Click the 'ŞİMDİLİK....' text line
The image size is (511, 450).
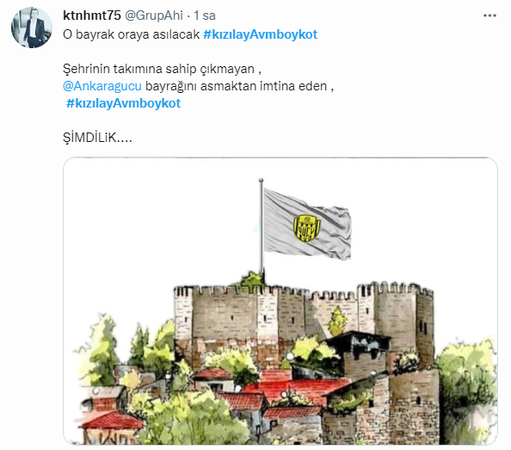pos(97,137)
